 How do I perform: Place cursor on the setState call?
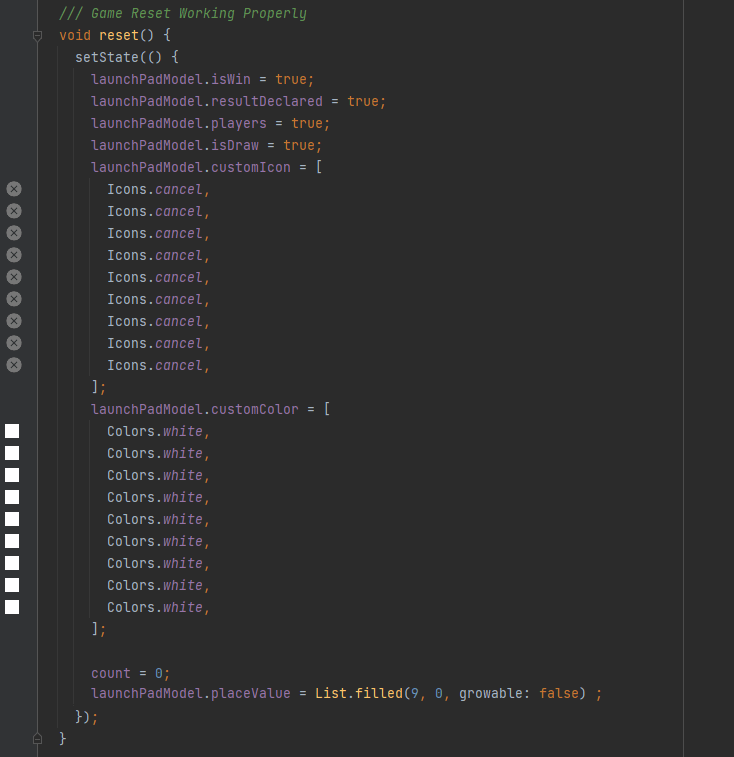point(106,57)
